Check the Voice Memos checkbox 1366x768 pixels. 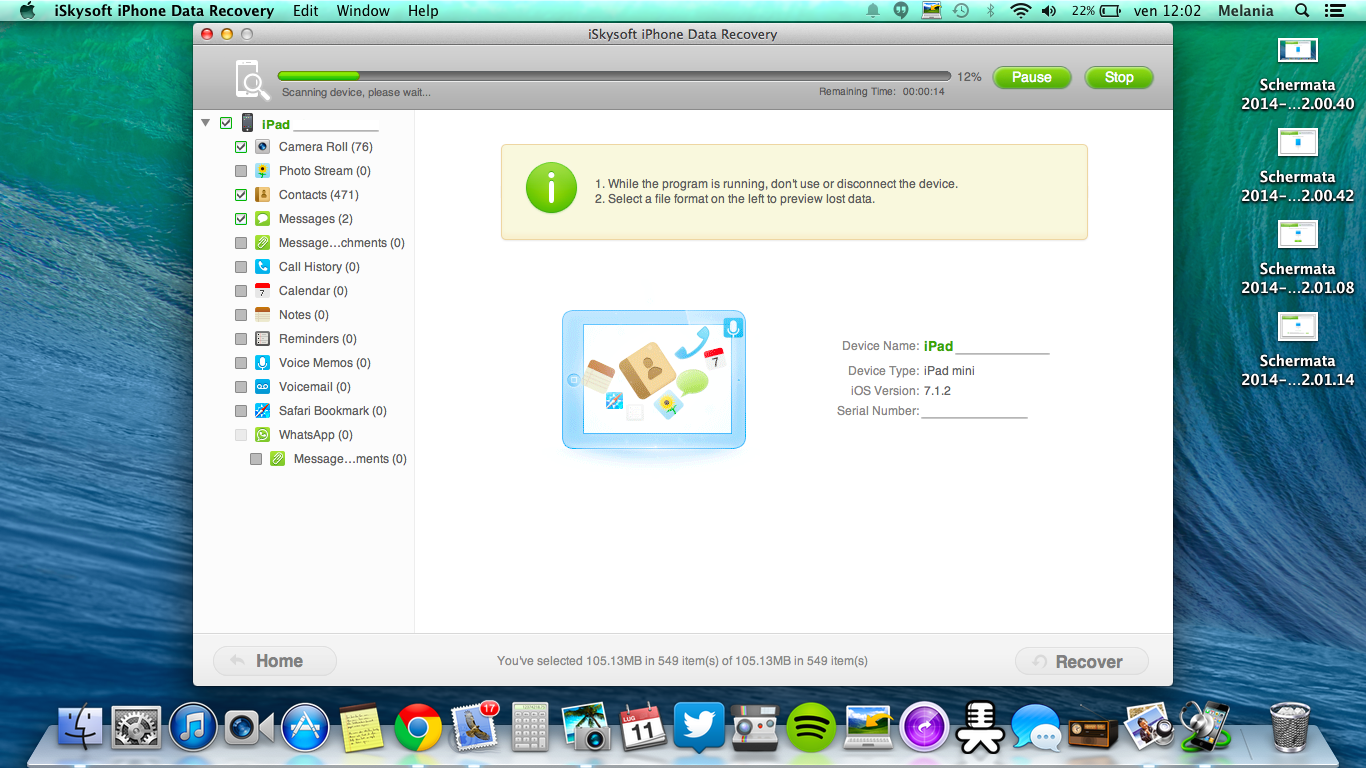pyautogui.click(x=241, y=363)
